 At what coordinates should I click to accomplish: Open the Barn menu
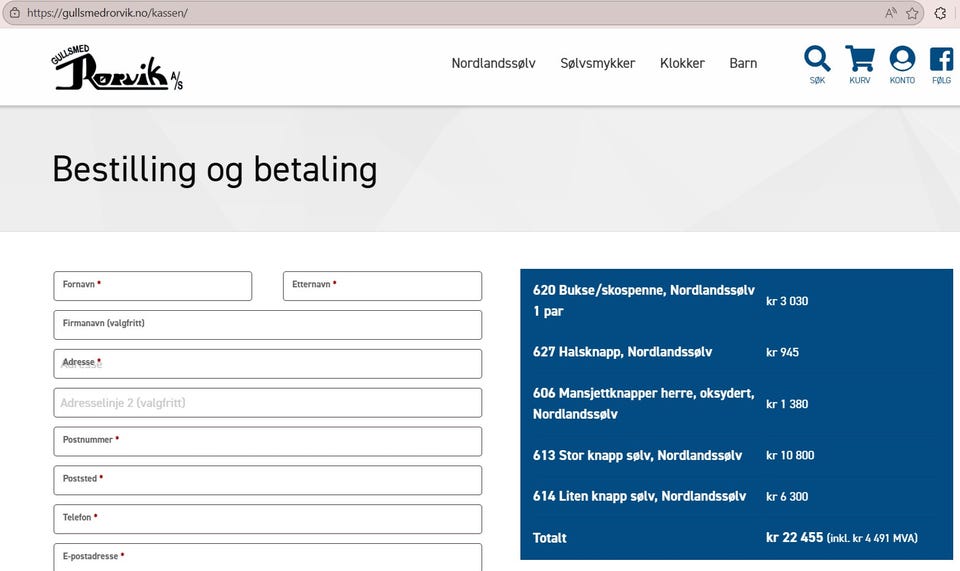coord(743,63)
